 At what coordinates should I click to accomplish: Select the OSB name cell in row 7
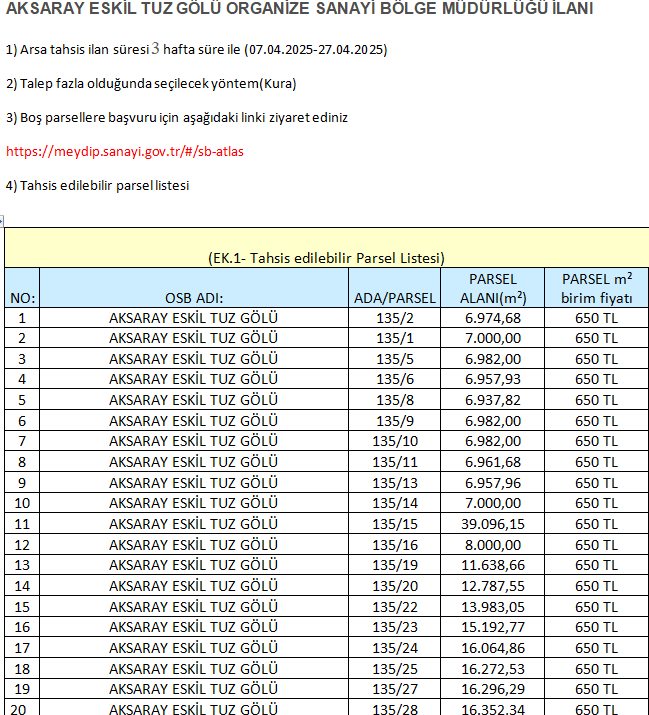click(193, 441)
